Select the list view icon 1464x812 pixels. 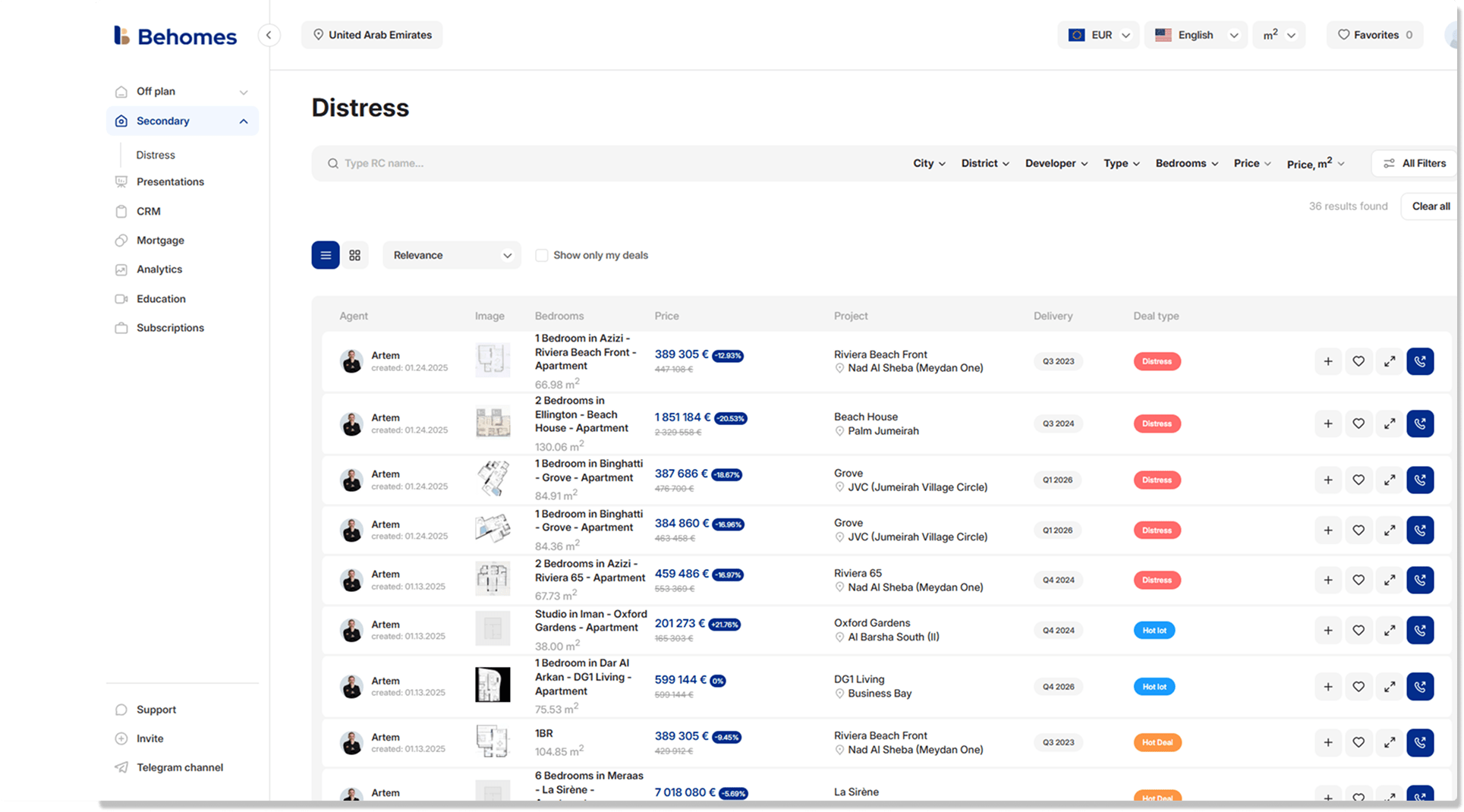point(326,255)
